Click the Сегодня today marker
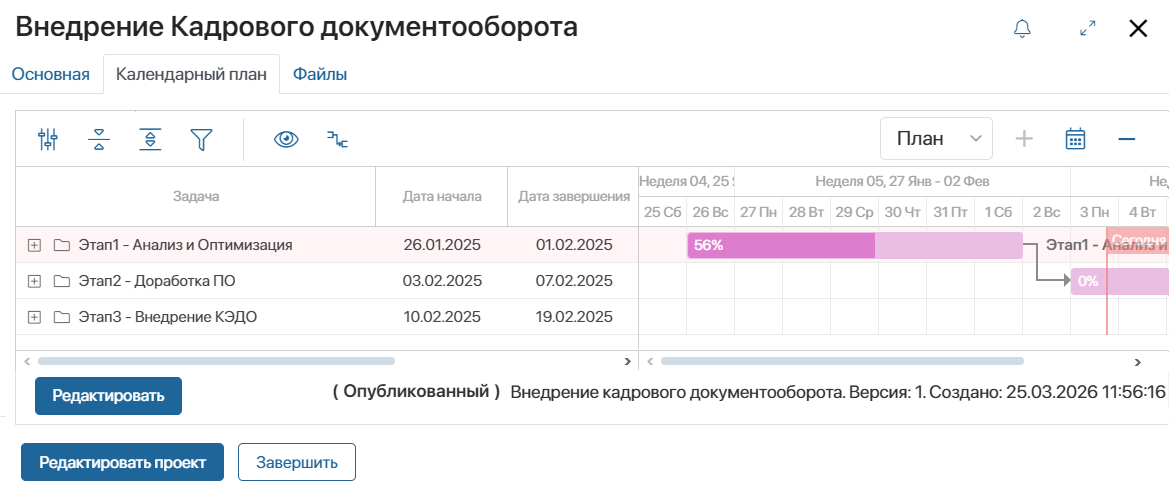This screenshot has width=1169, height=491. [1138, 240]
